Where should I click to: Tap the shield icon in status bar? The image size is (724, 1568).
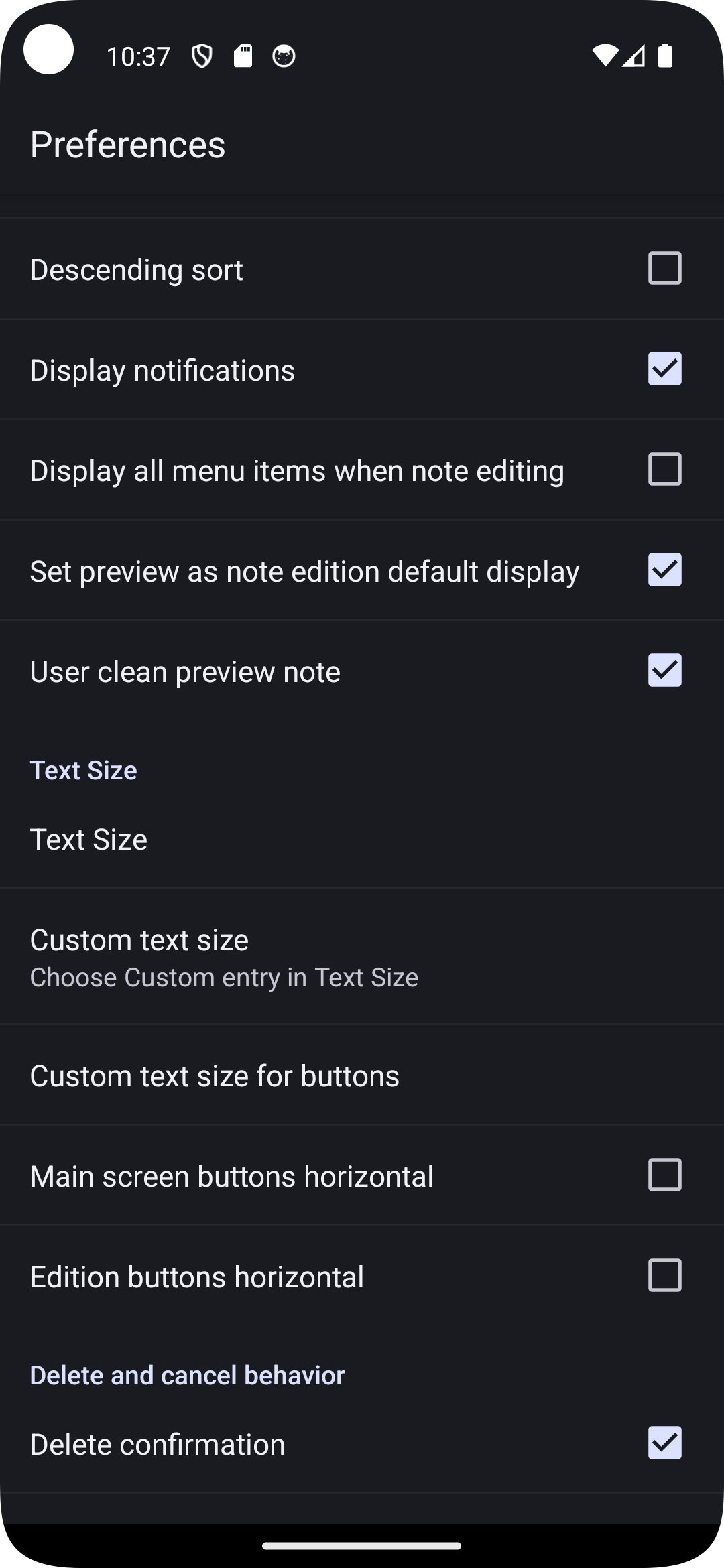pos(202,56)
